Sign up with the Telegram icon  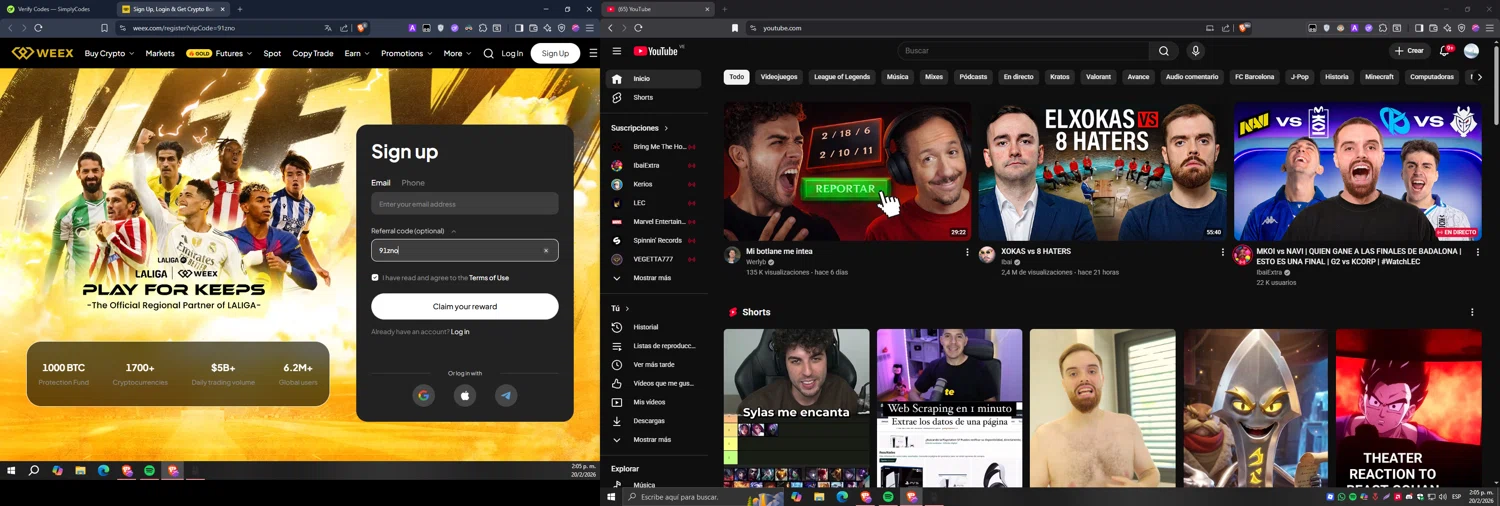(x=506, y=395)
